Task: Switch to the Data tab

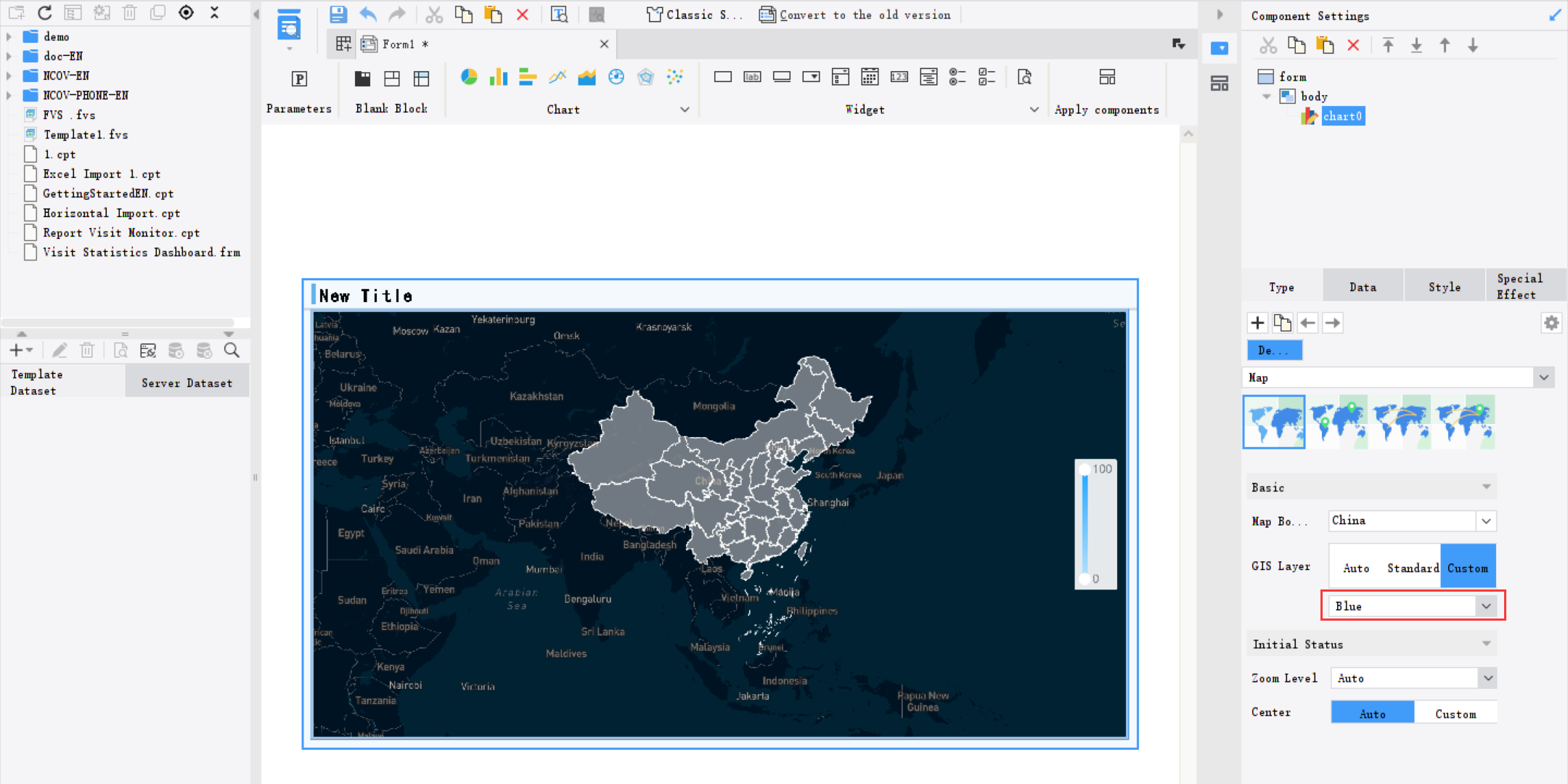Action: [x=1363, y=287]
